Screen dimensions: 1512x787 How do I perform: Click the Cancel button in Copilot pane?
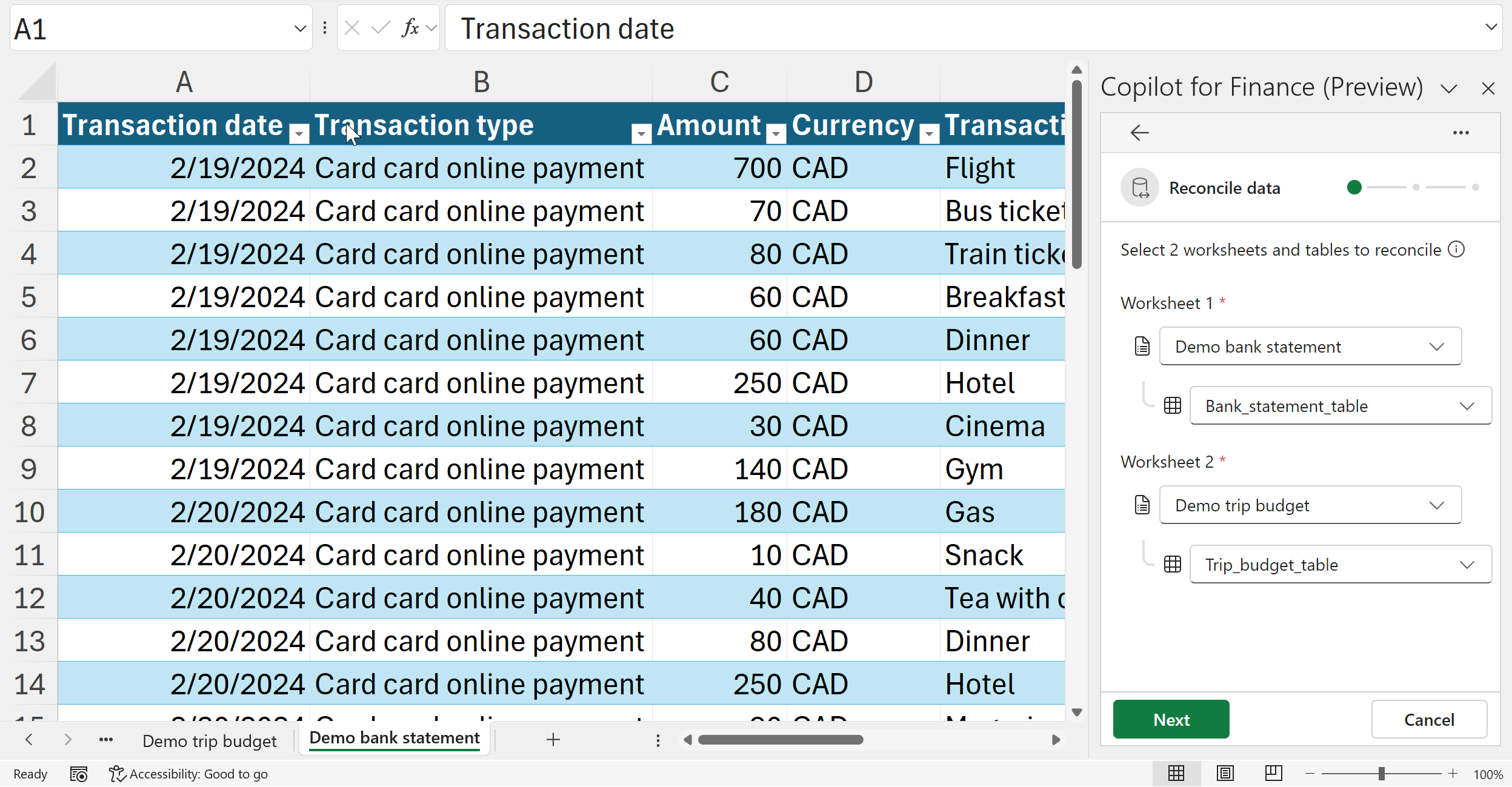1428,719
